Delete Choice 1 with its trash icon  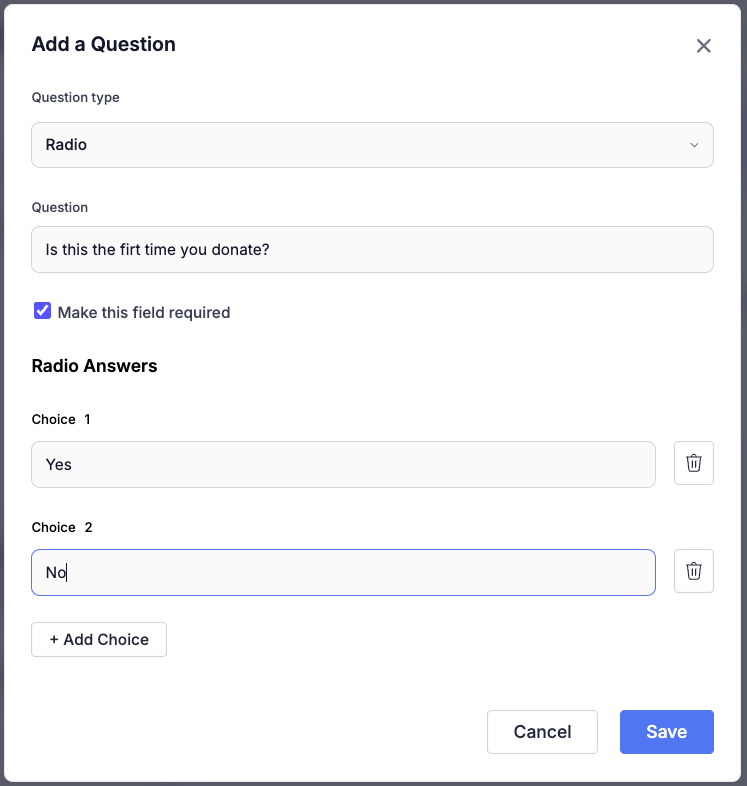coord(693,463)
